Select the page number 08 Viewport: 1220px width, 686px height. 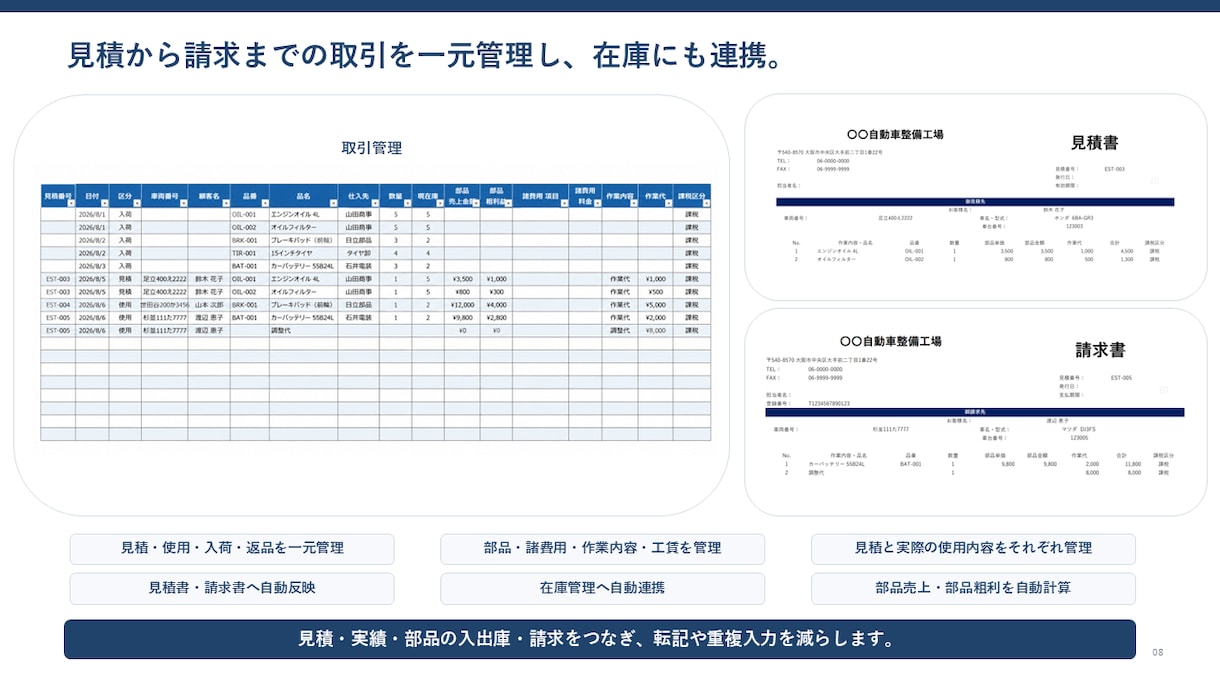(1158, 652)
